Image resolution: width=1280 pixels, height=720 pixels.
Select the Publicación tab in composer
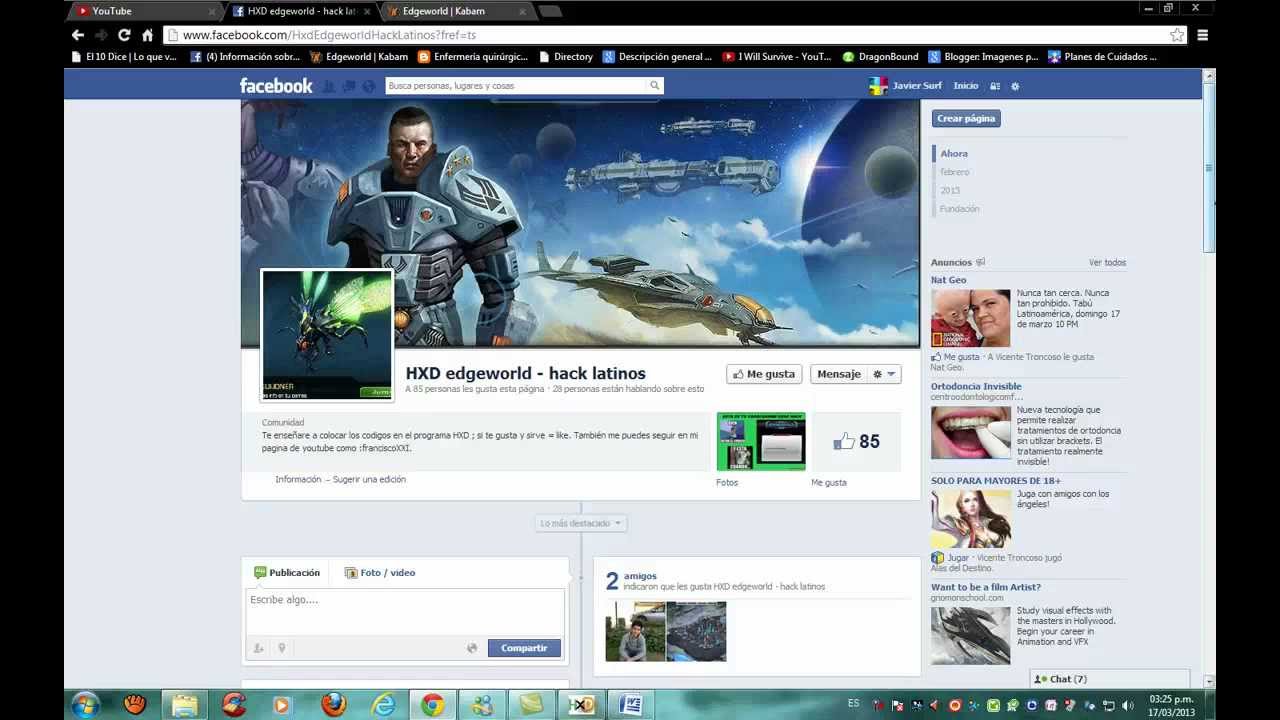pos(287,573)
